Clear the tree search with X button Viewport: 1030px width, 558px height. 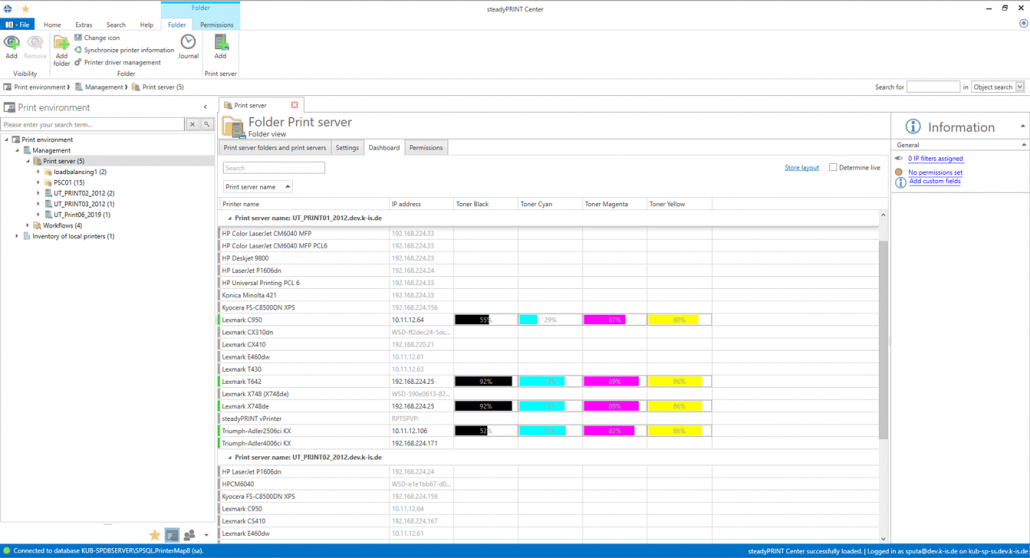tap(192, 124)
